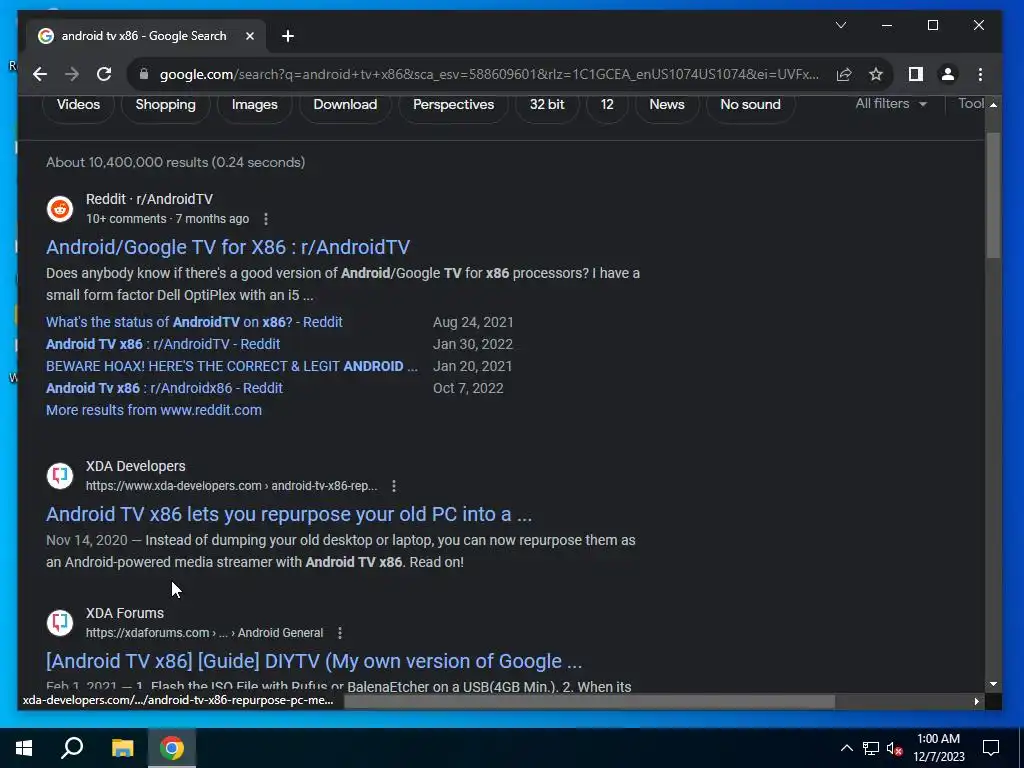Viewport: 1024px width, 768px height.
Task: Select the Shopping search filter
Action: (x=165, y=104)
